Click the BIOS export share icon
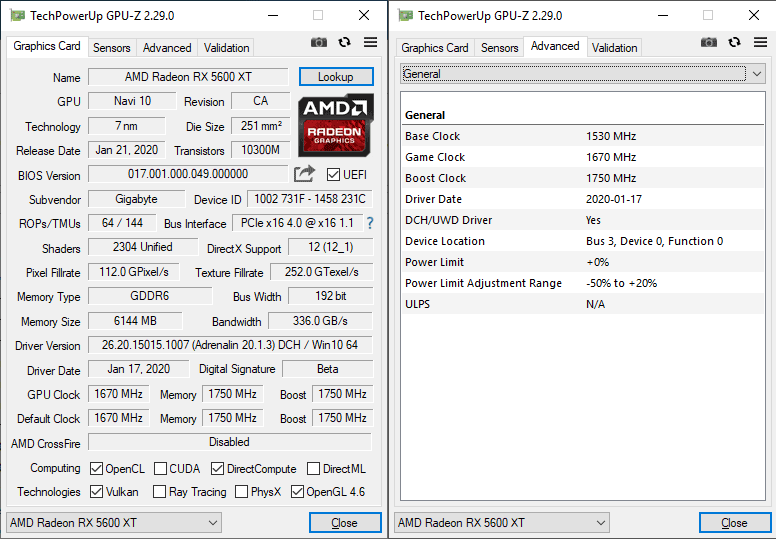Image resolution: width=776 pixels, height=539 pixels. pyautogui.click(x=304, y=174)
